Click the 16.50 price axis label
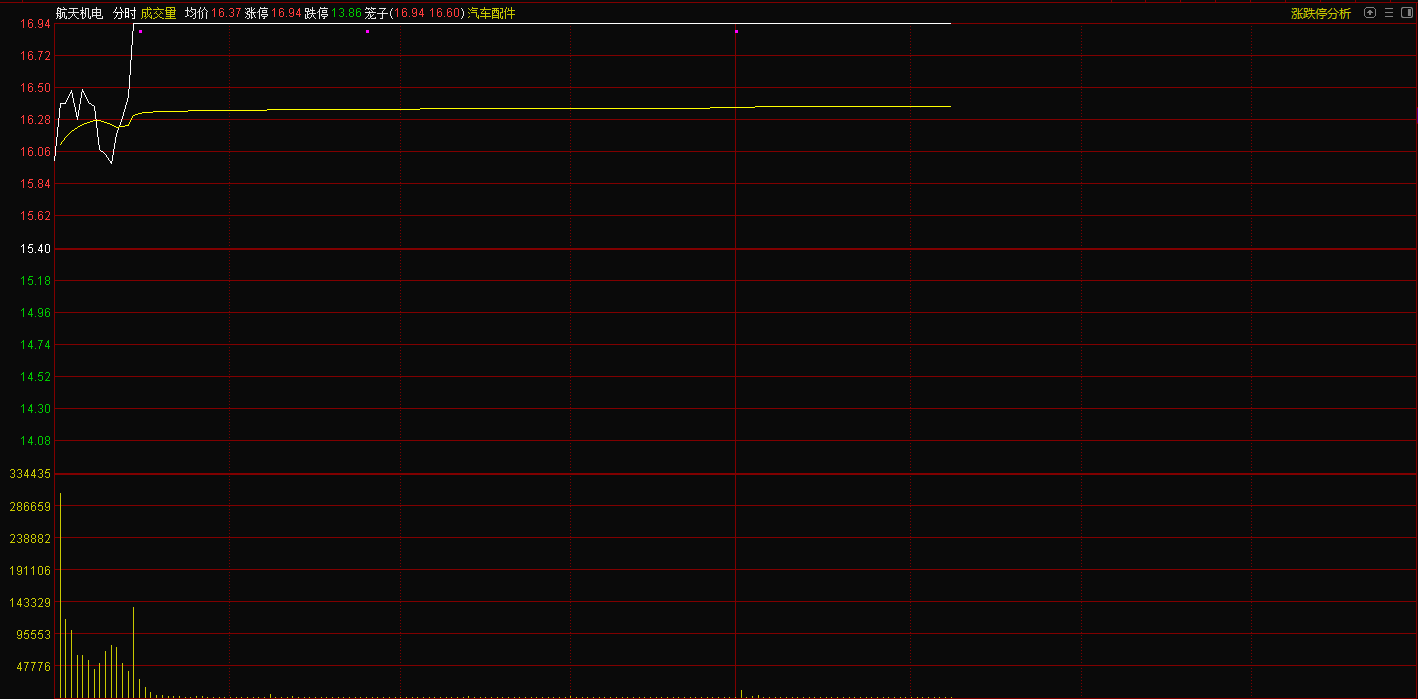The height and width of the screenshot is (699, 1418). (36, 88)
